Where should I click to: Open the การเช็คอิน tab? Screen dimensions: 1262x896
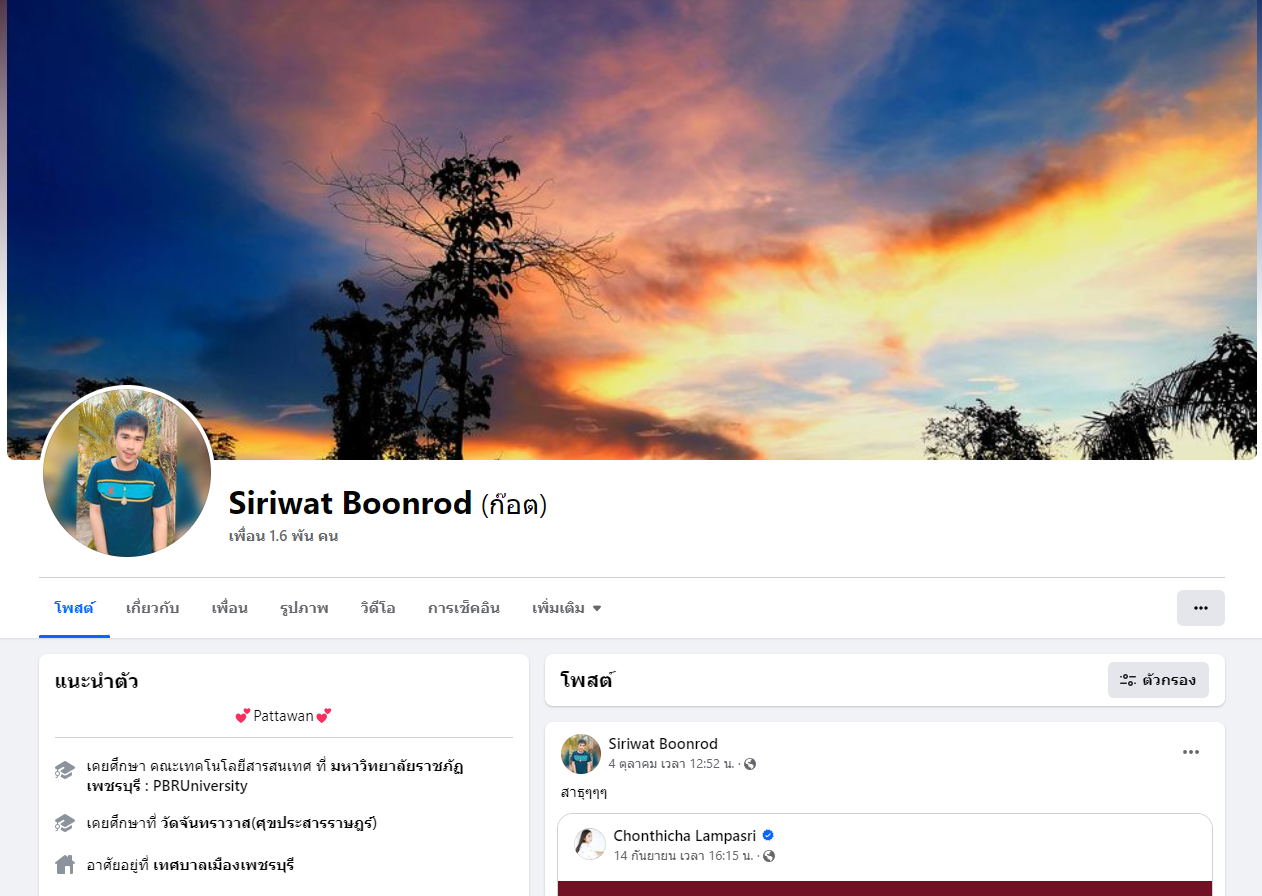(464, 608)
